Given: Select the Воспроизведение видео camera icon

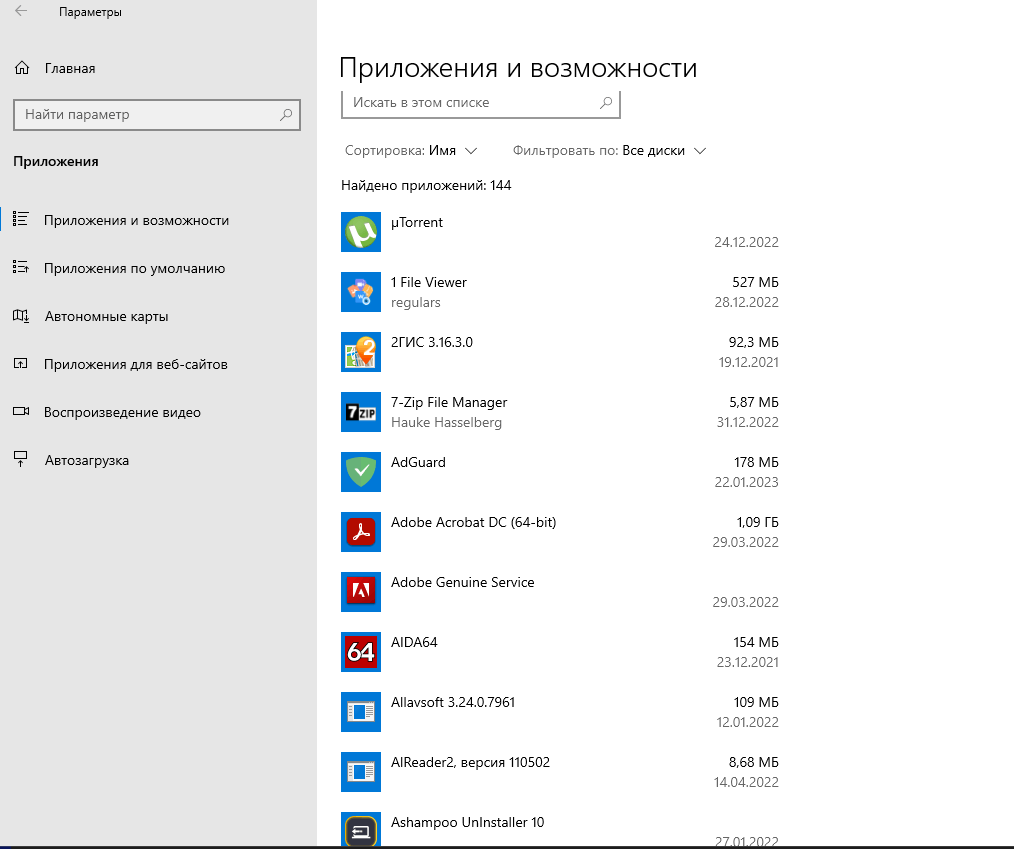Looking at the screenshot, I should [x=21, y=411].
